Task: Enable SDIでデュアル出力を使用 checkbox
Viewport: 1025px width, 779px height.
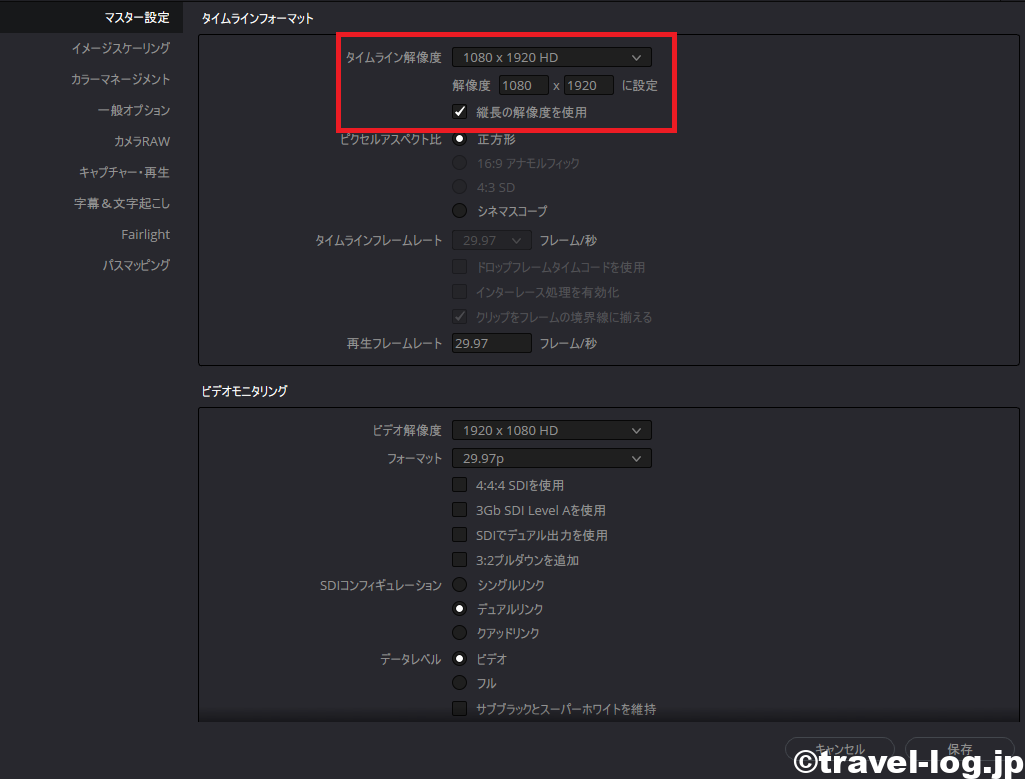Action: point(460,535)
